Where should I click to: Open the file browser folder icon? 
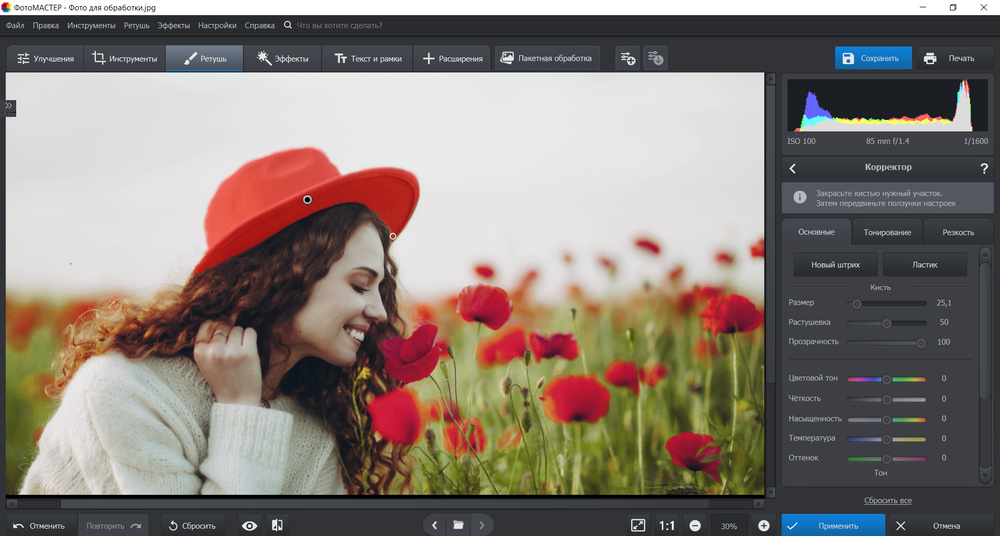click(x=458, y=525)
